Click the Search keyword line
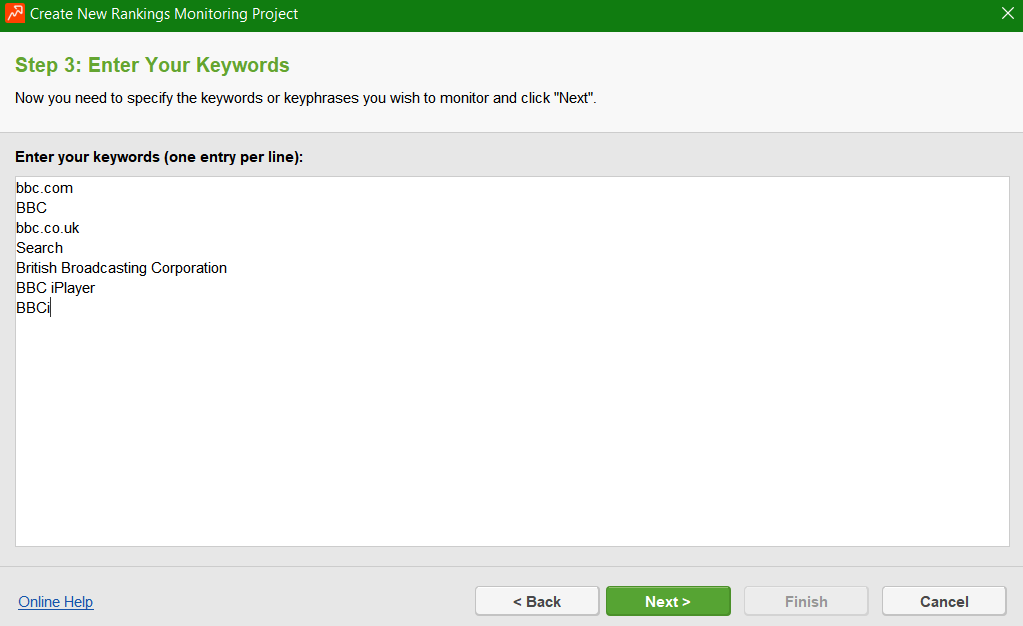The image size is (1023, 626). [x=40, y=248]
